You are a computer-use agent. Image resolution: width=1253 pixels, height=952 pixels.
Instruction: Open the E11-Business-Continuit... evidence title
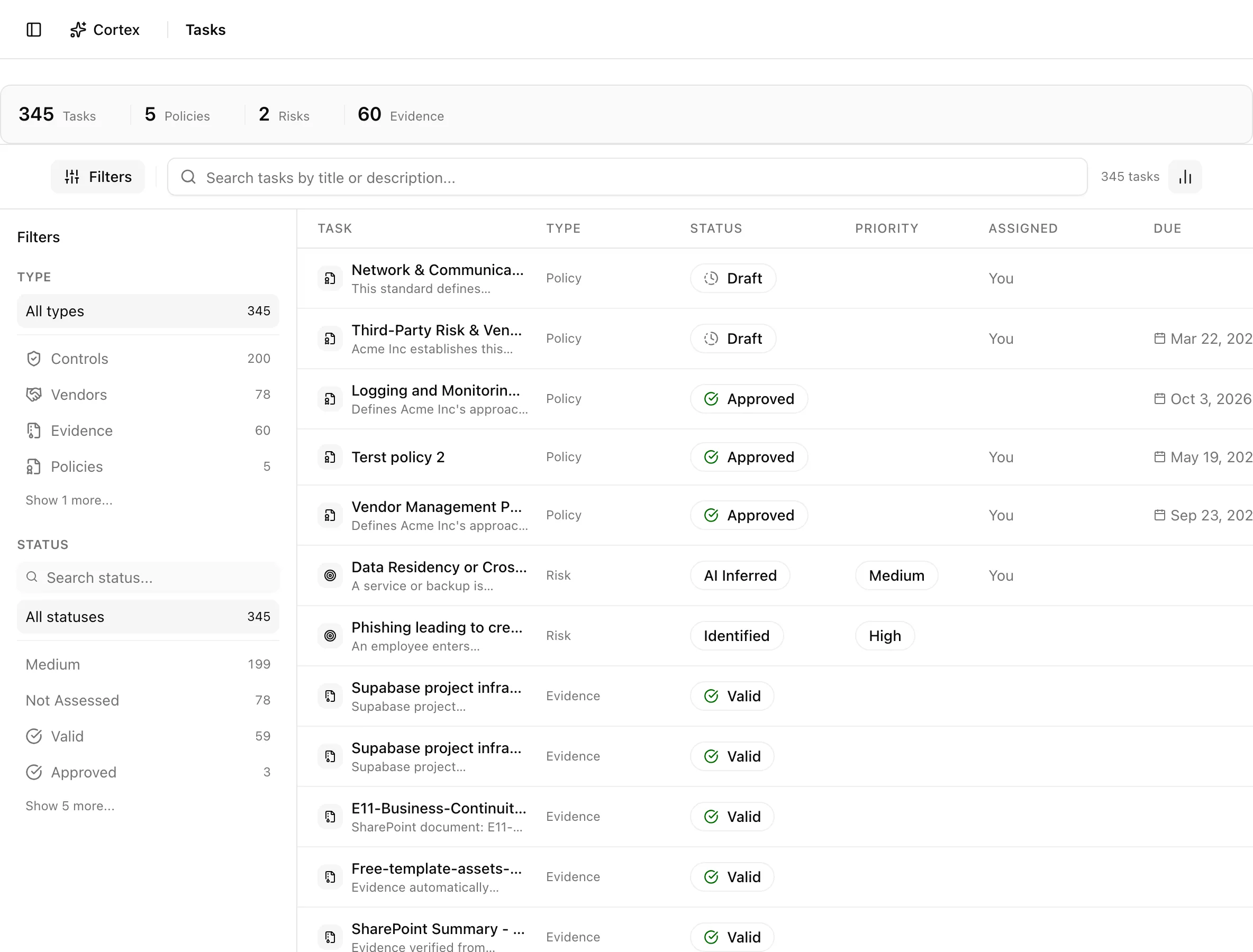coord(439,808)
